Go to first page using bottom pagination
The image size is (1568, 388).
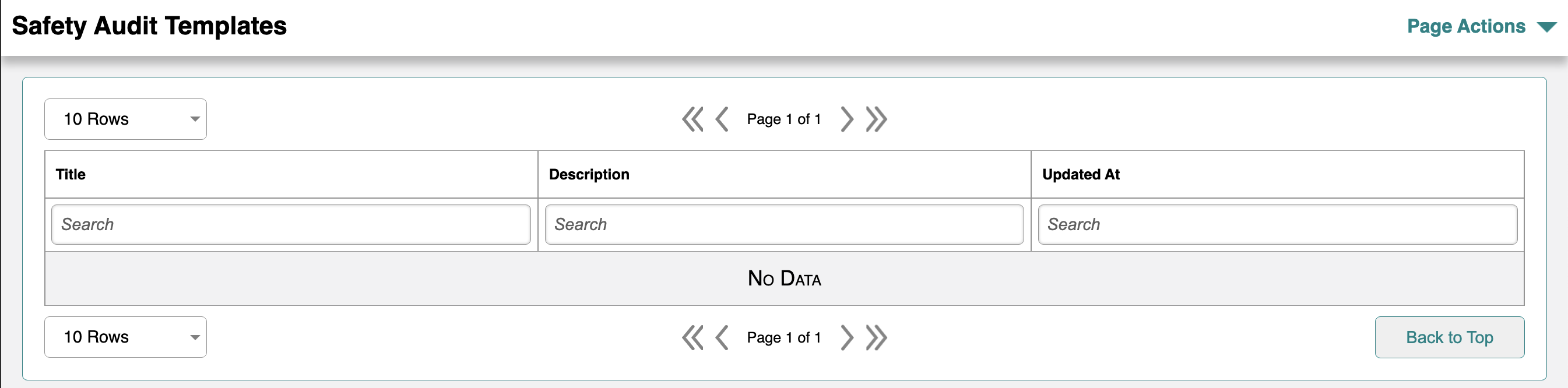click(x=692, y=337)
